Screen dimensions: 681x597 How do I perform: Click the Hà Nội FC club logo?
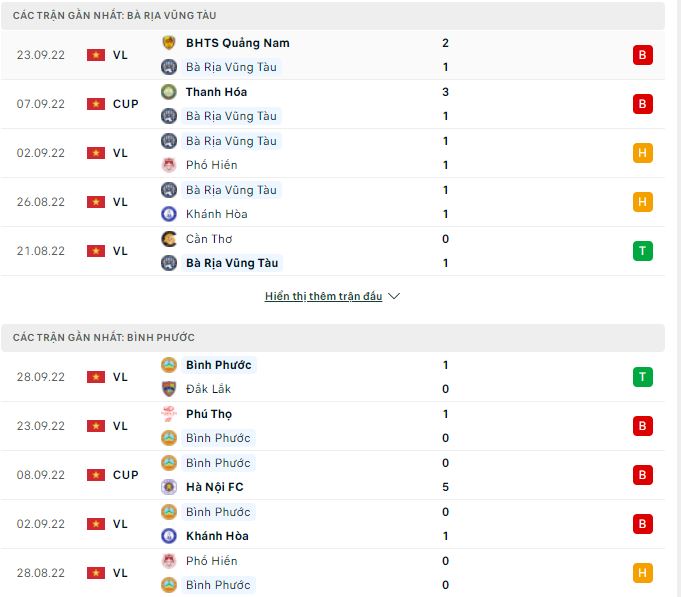[168, 487]
